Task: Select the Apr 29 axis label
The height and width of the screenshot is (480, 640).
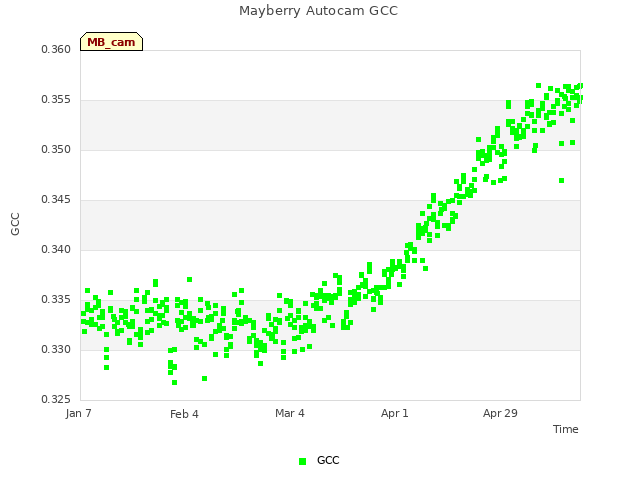Action: coord(500,413)
